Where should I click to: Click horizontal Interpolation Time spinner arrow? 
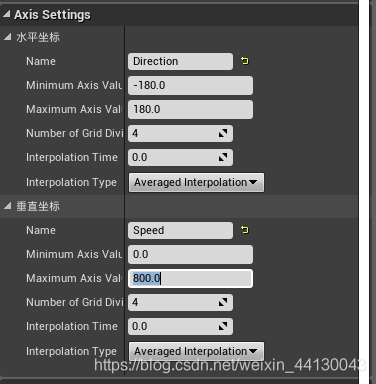click(x=223, y=157)
